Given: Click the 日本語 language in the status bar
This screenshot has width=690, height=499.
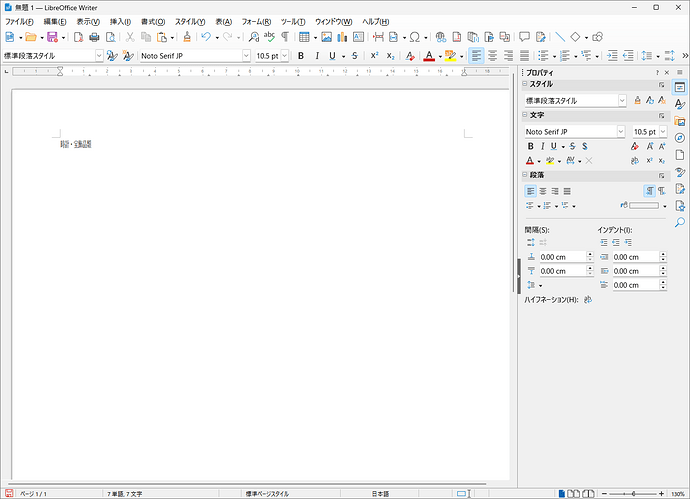Looking at the screenshot, I should [381, 494].
